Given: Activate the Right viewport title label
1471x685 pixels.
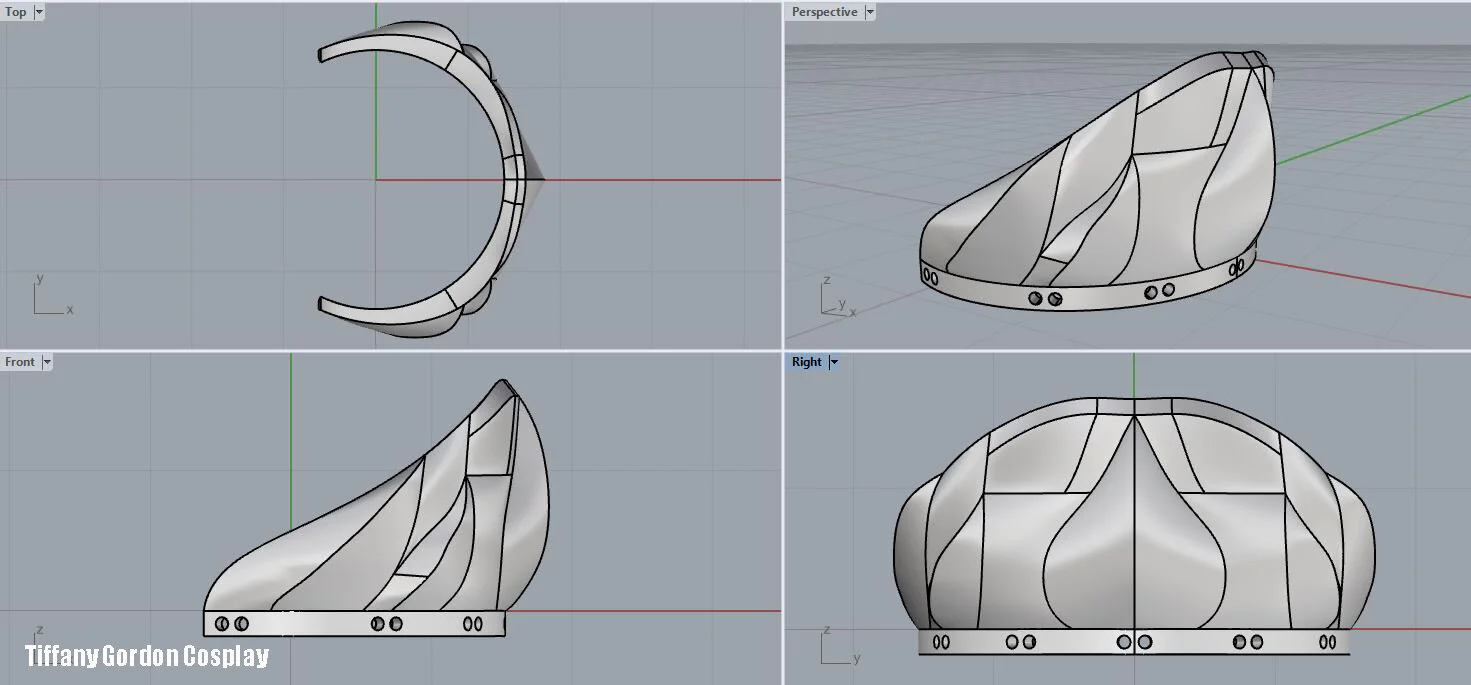Looking at the screenshot, I should [806, 362].
